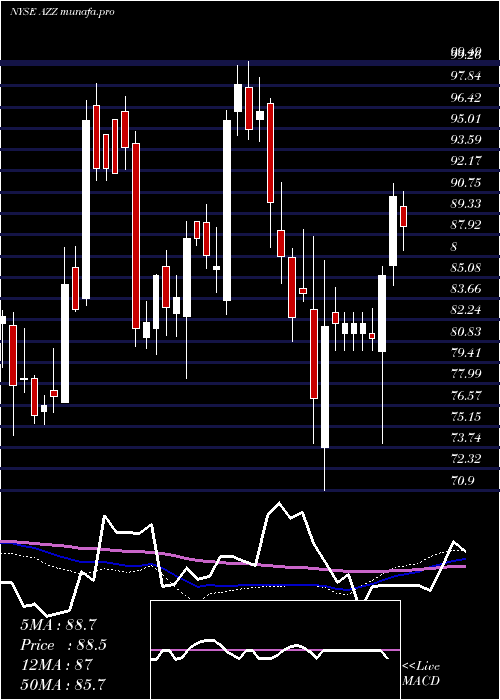The image size is (500, 700).
Task: Click the 93.59 price axis label
Action: [466, 140]
